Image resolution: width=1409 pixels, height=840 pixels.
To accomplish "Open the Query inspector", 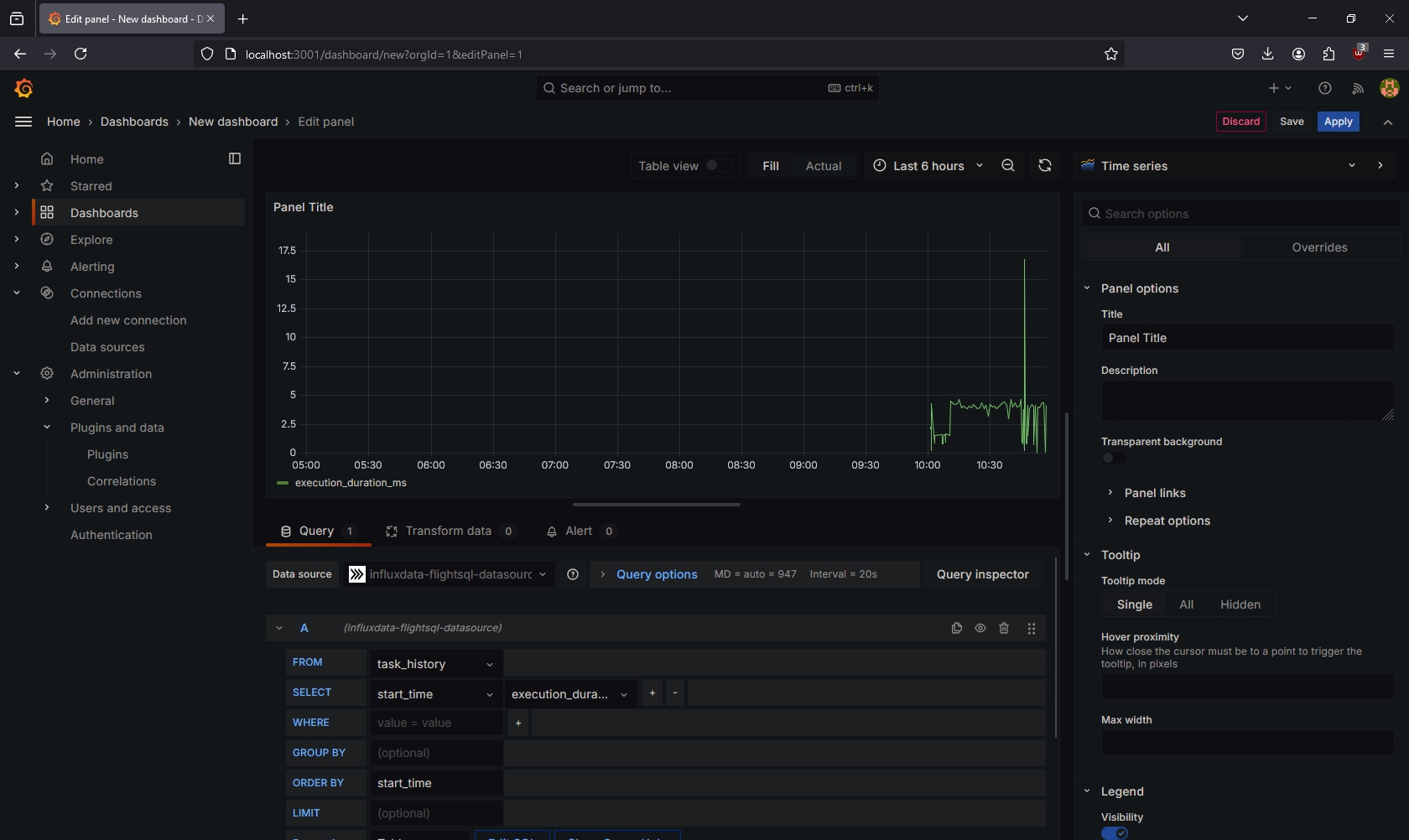I will pos(982,574).
